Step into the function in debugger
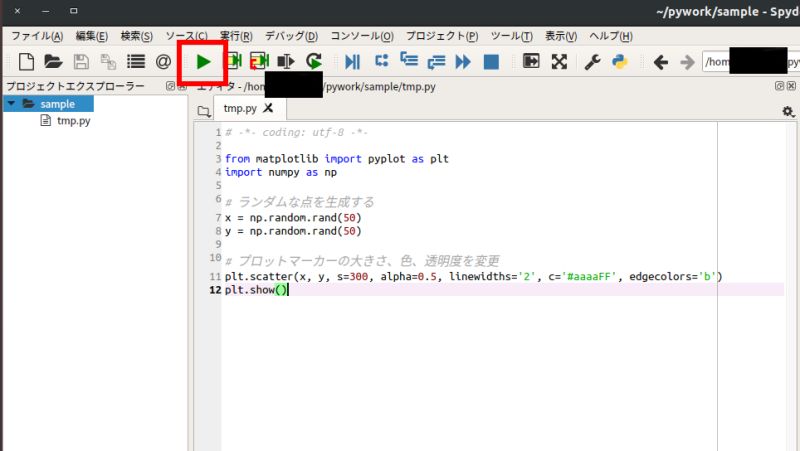Viewport: 800px width, 451px height. tap(409, 60)
